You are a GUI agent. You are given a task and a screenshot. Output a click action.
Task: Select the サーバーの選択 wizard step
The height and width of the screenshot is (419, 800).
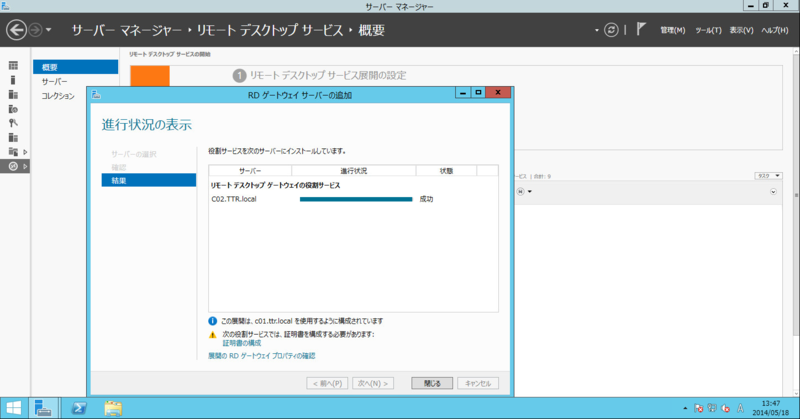click(x=134, y=154)
